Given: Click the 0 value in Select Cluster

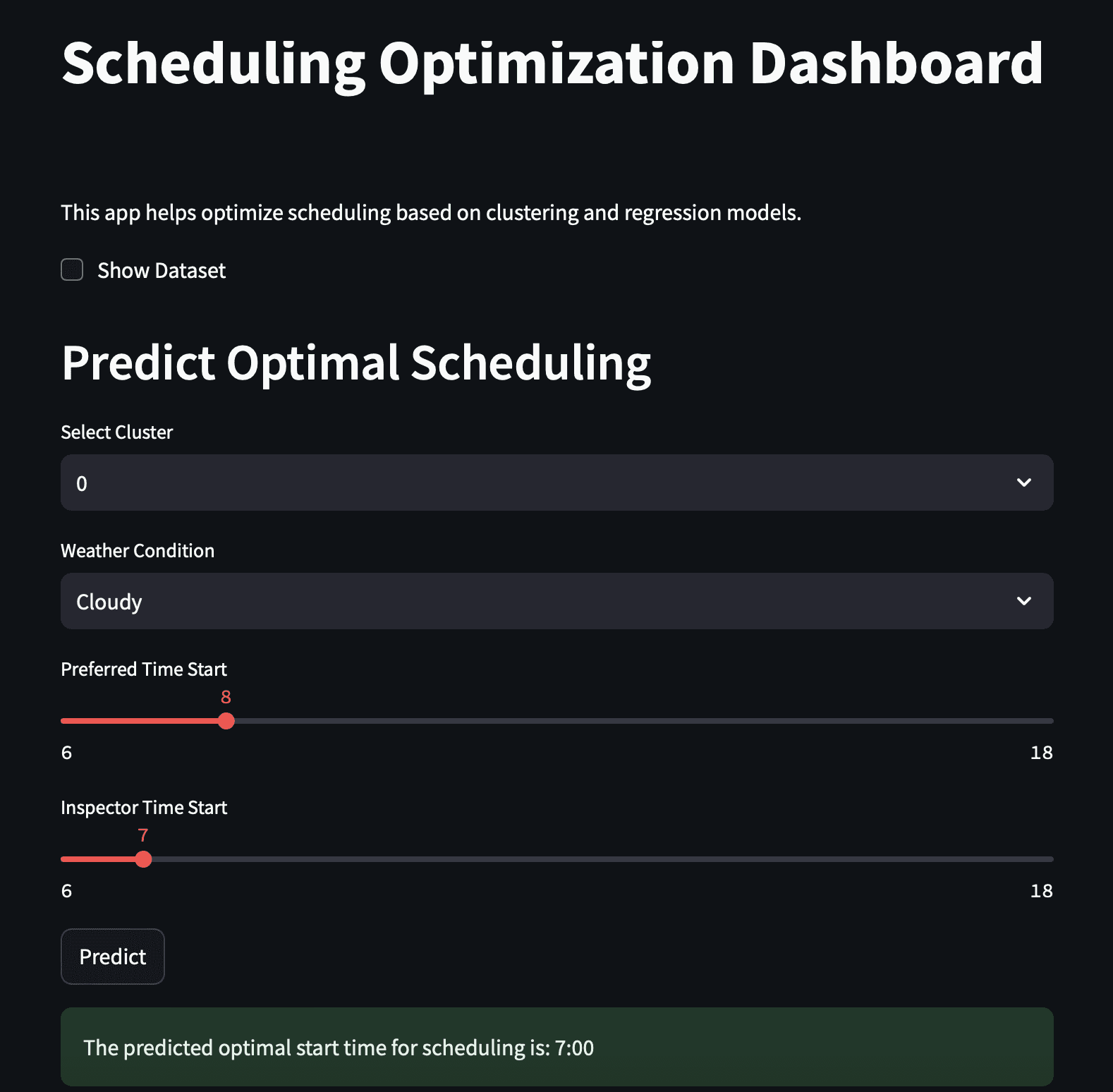Looking at the screenshot, I should coord(82,483).
